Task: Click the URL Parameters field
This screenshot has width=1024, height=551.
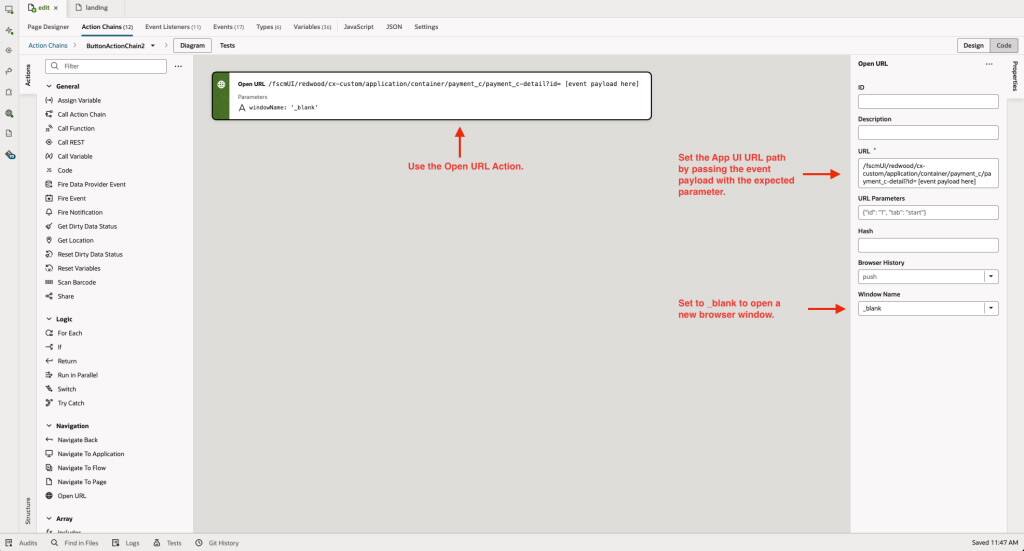Action: tap(928, 212)
